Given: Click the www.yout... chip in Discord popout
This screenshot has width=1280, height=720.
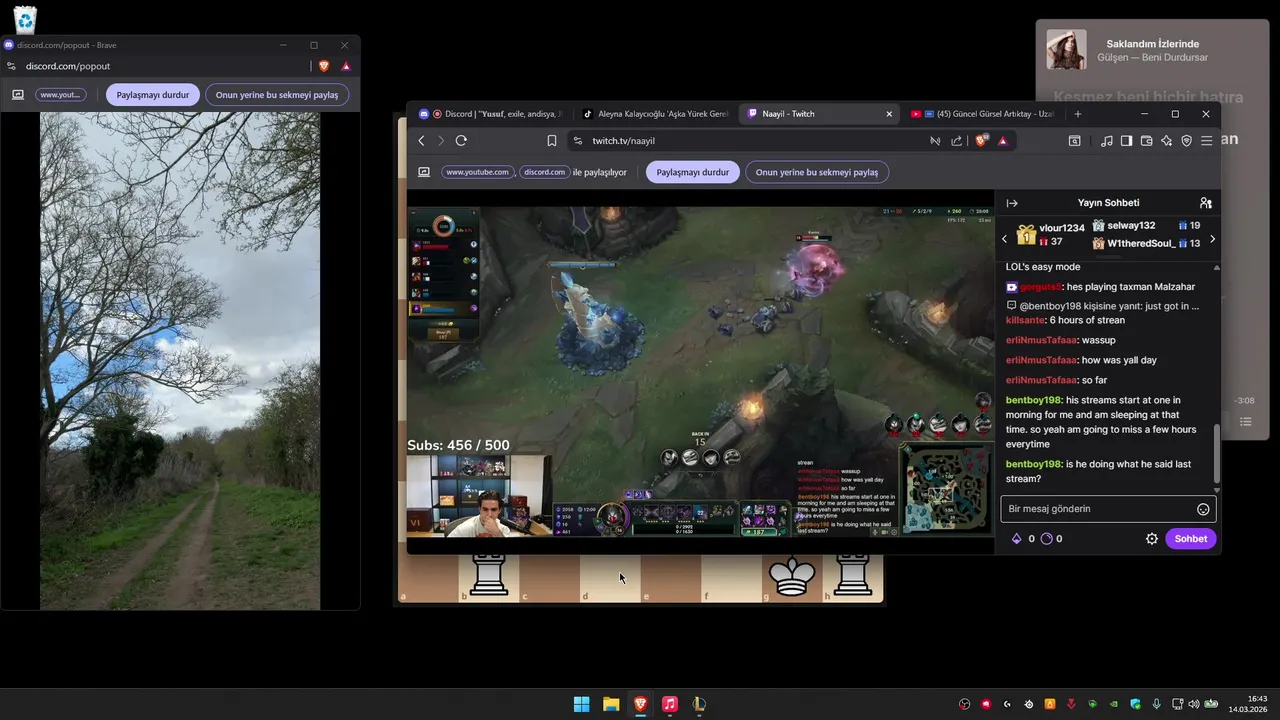Looking at the screenshot, I should pyautogui.click(x=60, y=95).
